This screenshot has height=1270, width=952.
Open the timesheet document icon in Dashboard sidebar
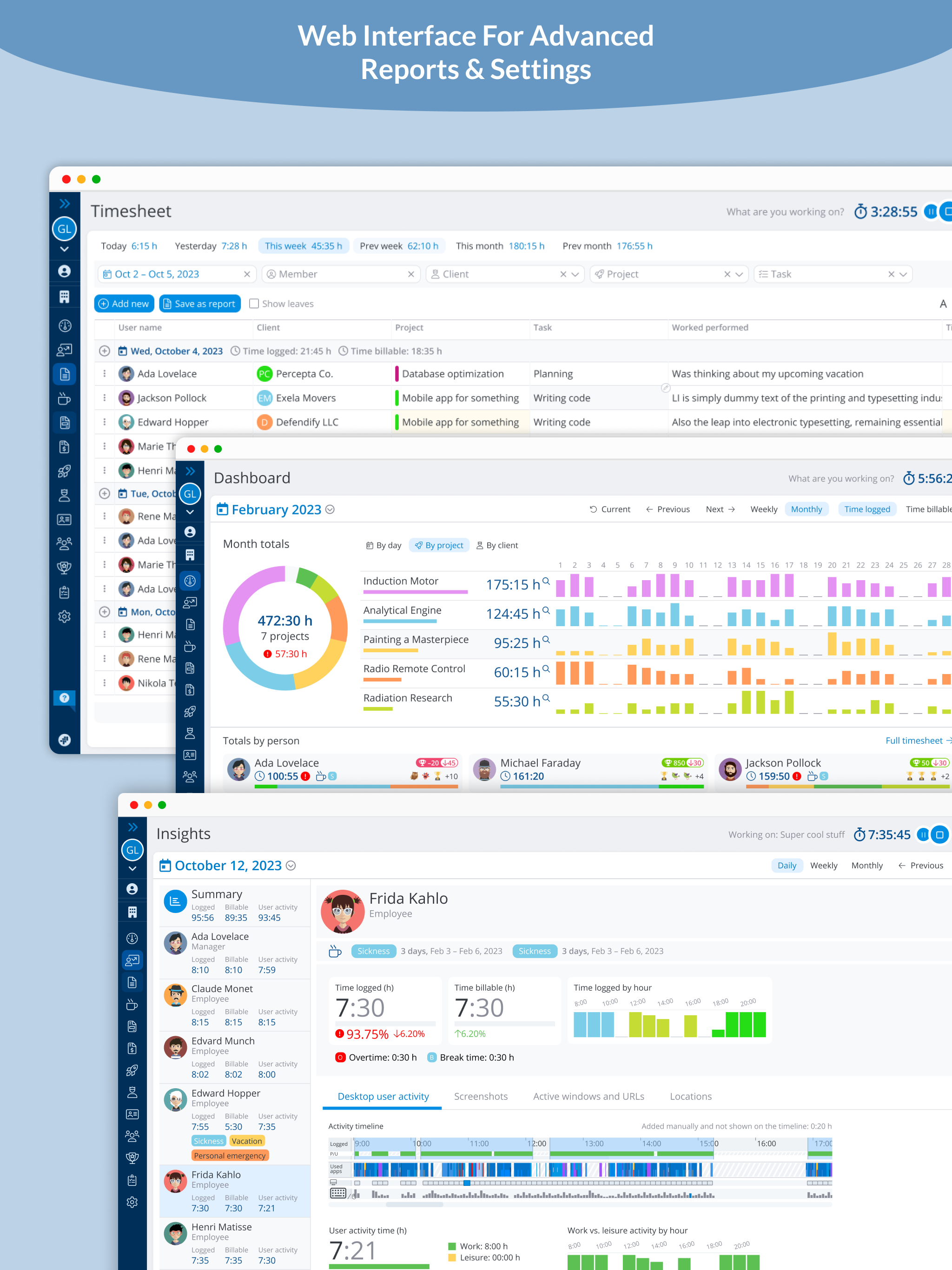[x=190, y=625]
